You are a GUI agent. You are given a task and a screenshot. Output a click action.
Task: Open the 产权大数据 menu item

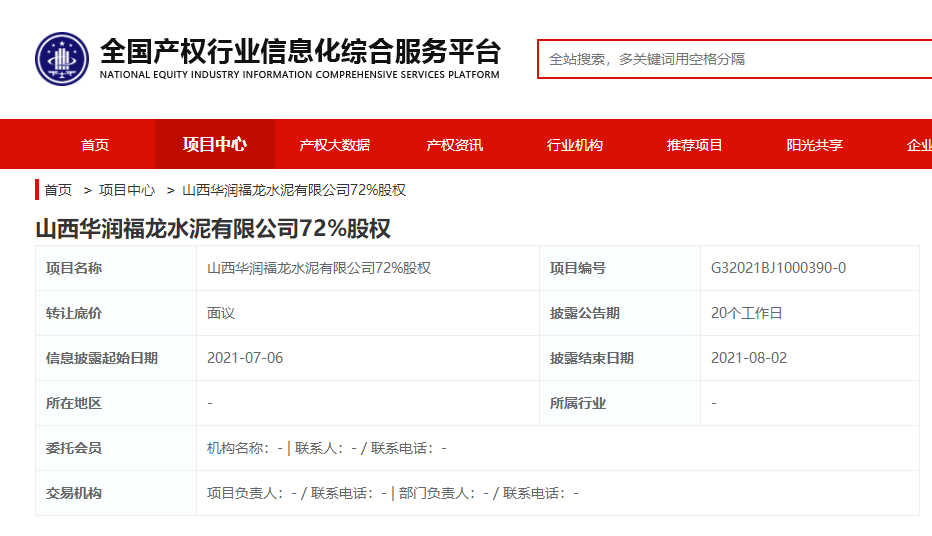click(335, 144)
